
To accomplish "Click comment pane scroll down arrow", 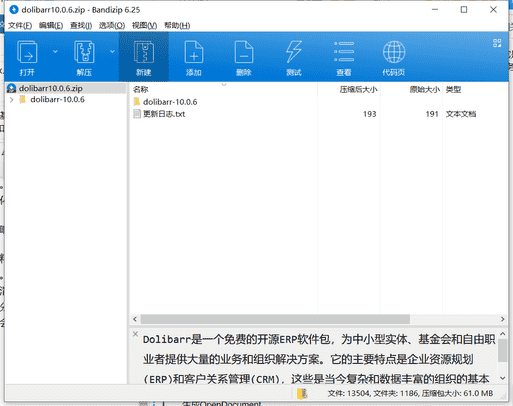I will coord(503,378).
